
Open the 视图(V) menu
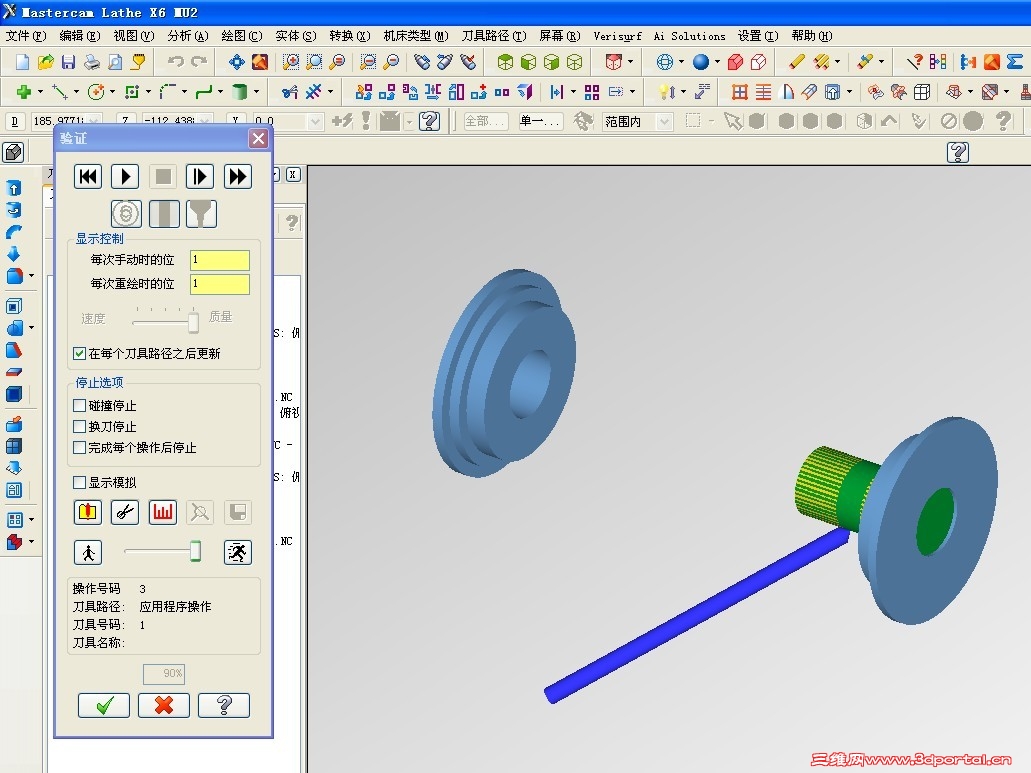pyautogui.click(x=133, y=36)
